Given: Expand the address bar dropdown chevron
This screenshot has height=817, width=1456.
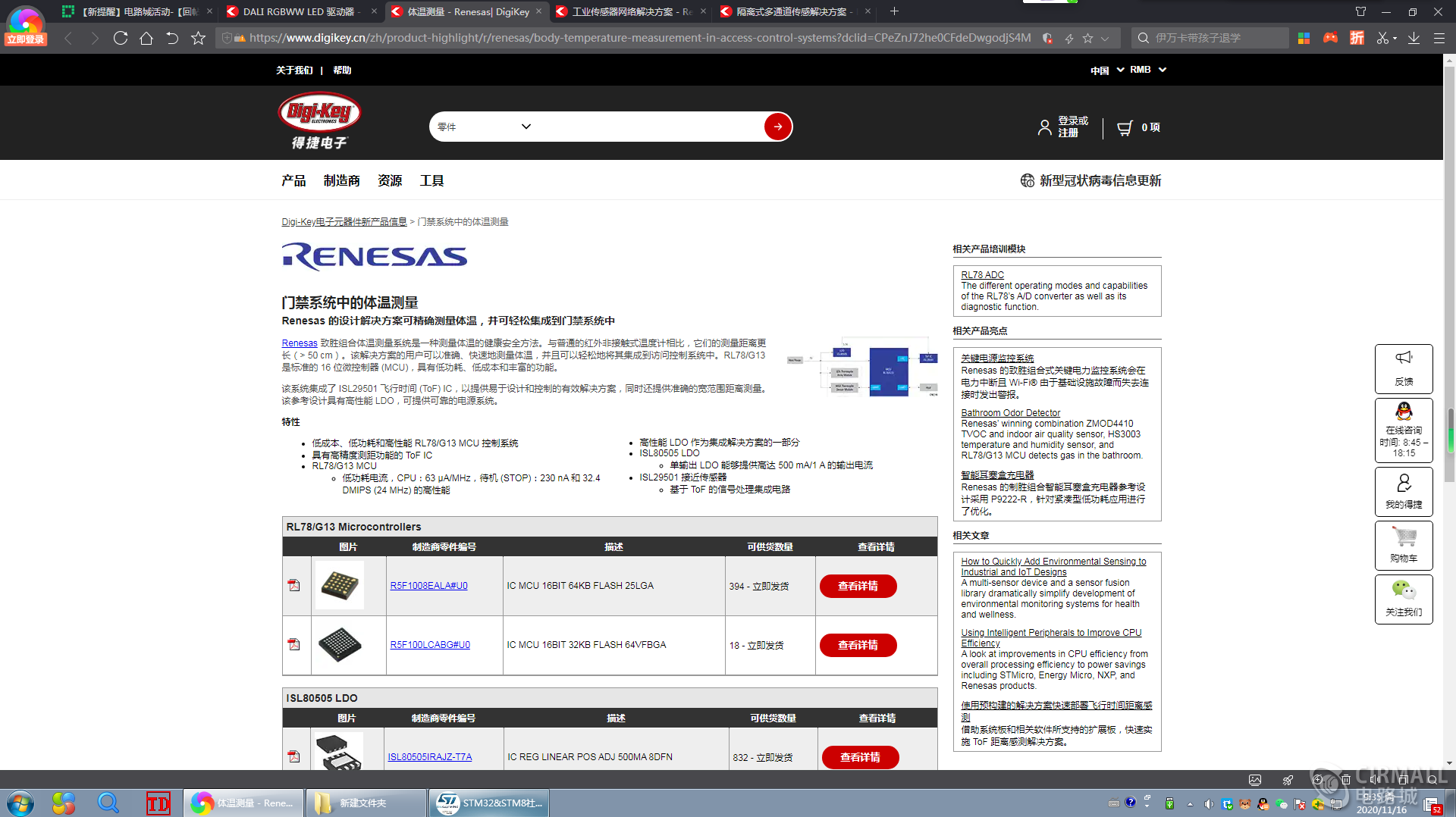Looking at the screenshot, I should pos(1105,38).
